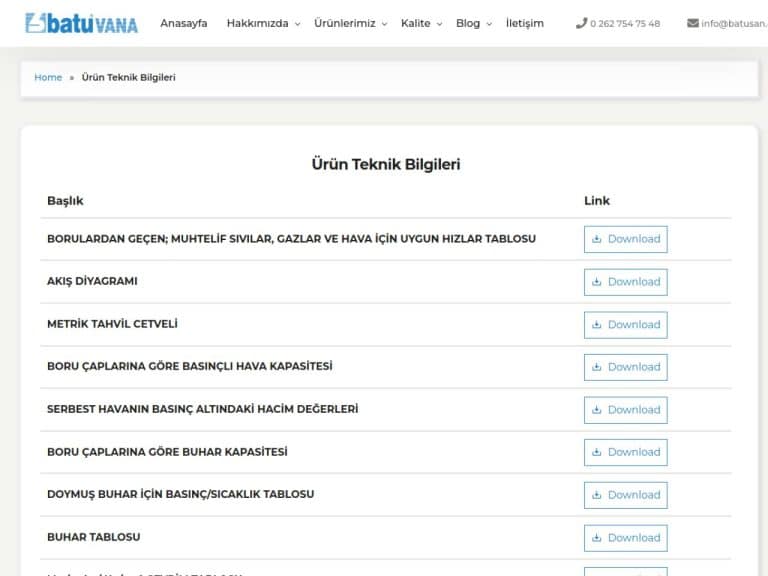Screen dimensions: 768x576
Task: Select the Başlık column header
Action: click(65, 201)
